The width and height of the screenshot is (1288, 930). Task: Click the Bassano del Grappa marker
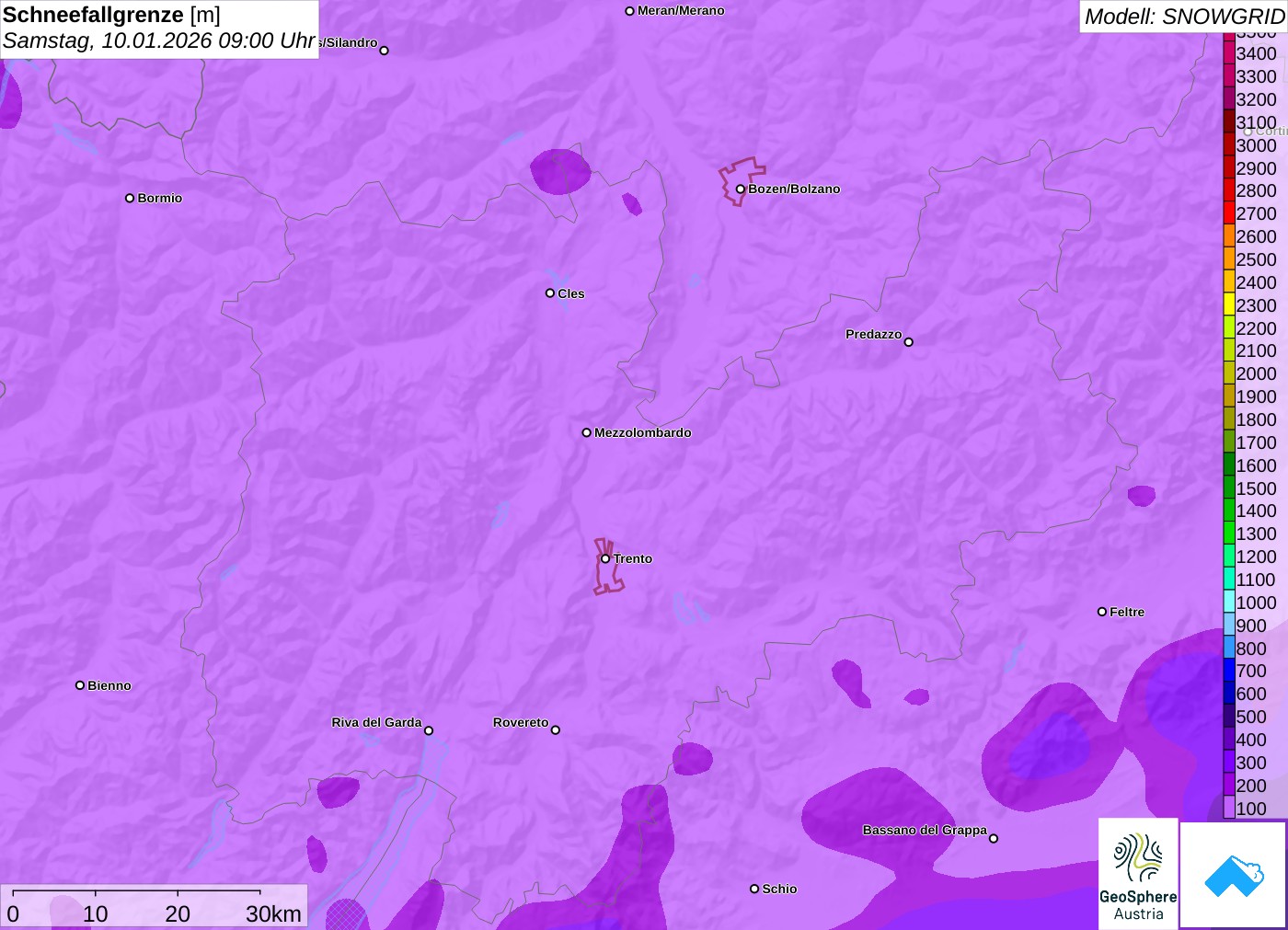click(x=994, y=838)
